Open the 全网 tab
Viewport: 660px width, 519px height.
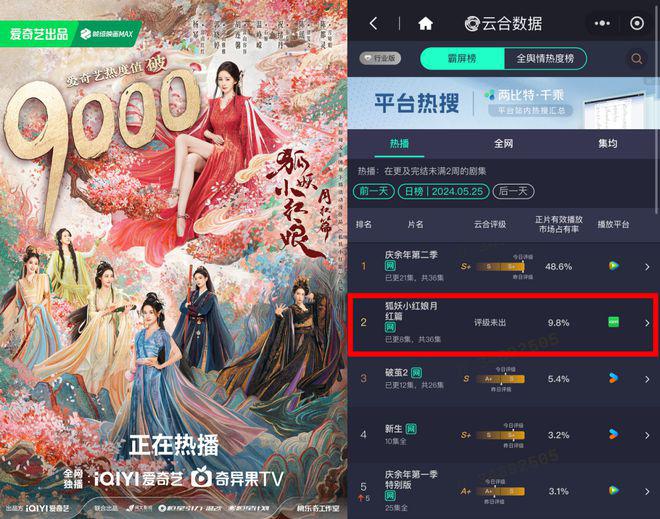[503, 144]
